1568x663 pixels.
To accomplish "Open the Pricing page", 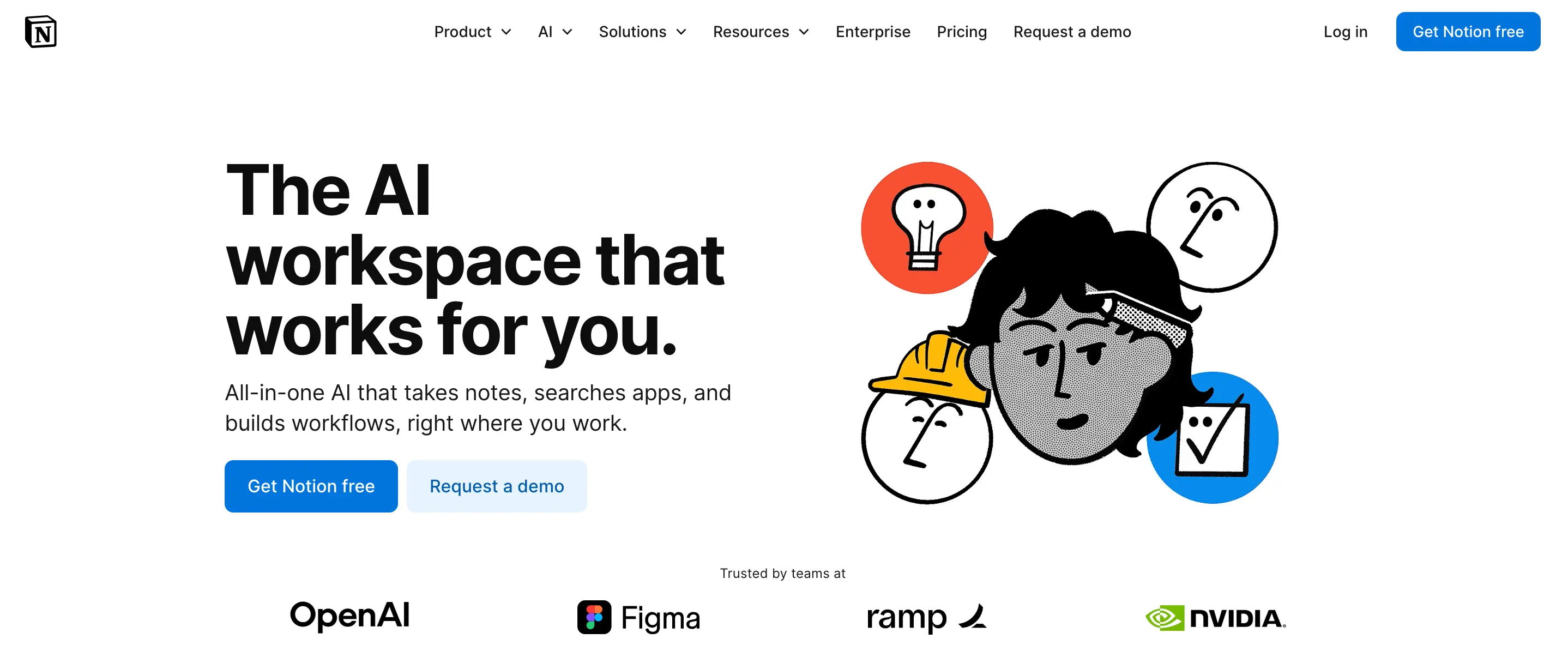I will pyautogui.click(x=962, y=32).
